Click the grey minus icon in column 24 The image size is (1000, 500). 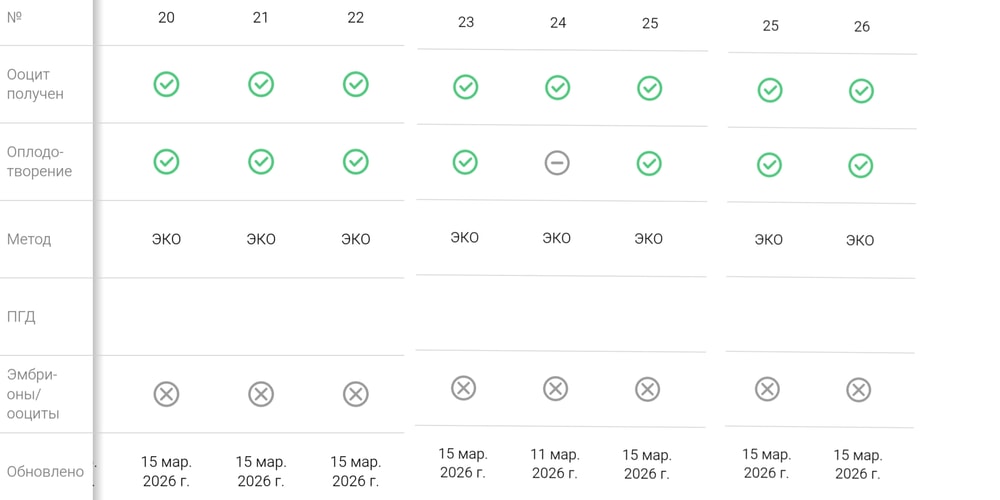click(x=557, y=163)
